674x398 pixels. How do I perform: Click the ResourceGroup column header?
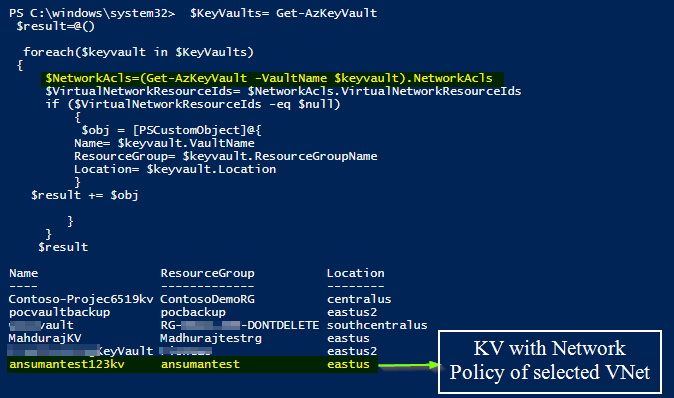click(208, 273)
